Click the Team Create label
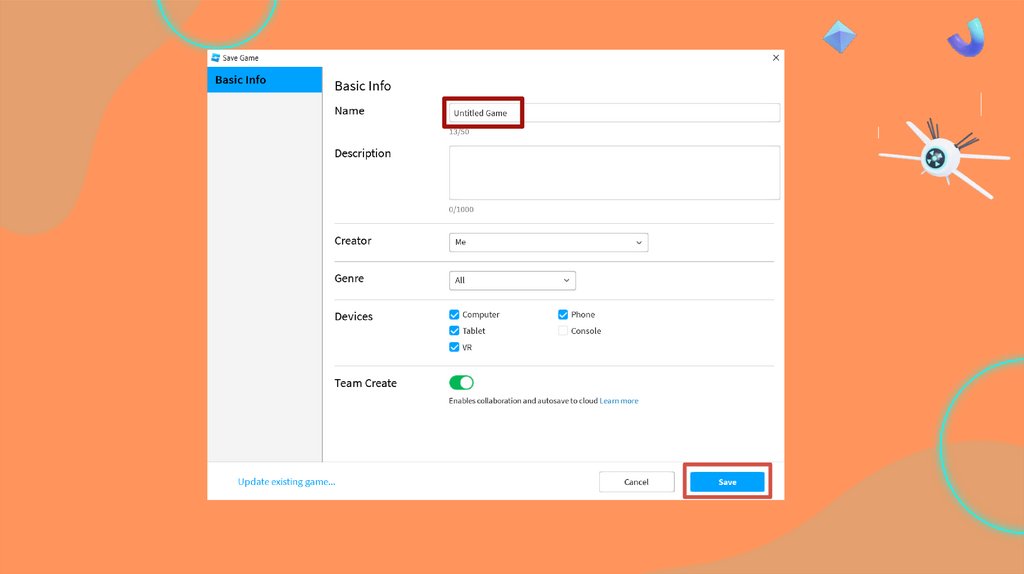The height and width of the screenshot is (574, 1024). tap(366, 383)
